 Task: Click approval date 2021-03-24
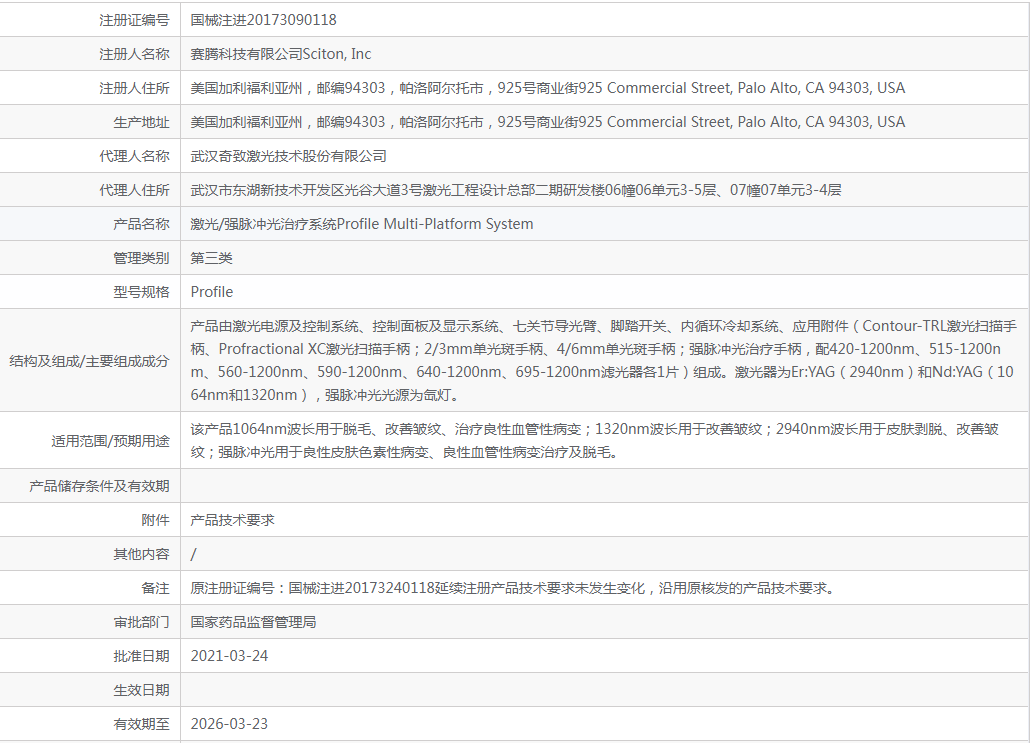coord(229,656)
